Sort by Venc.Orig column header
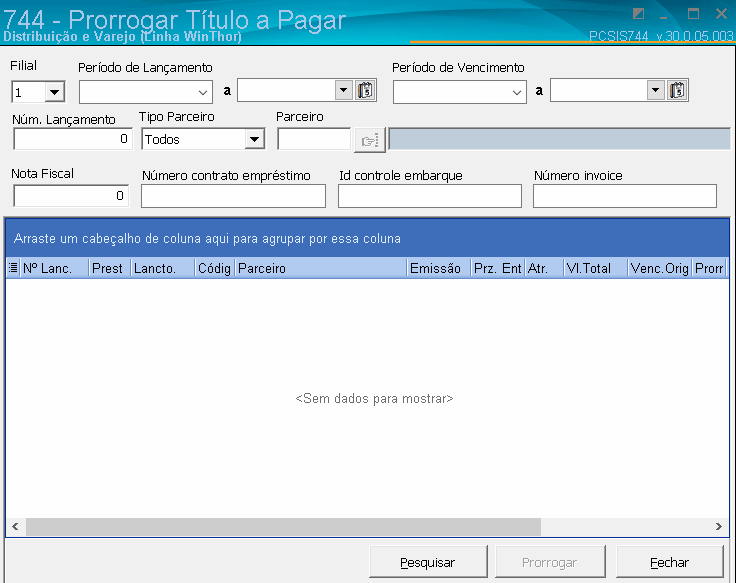Viewport: 736px width, 583px height. click(660, 268)
